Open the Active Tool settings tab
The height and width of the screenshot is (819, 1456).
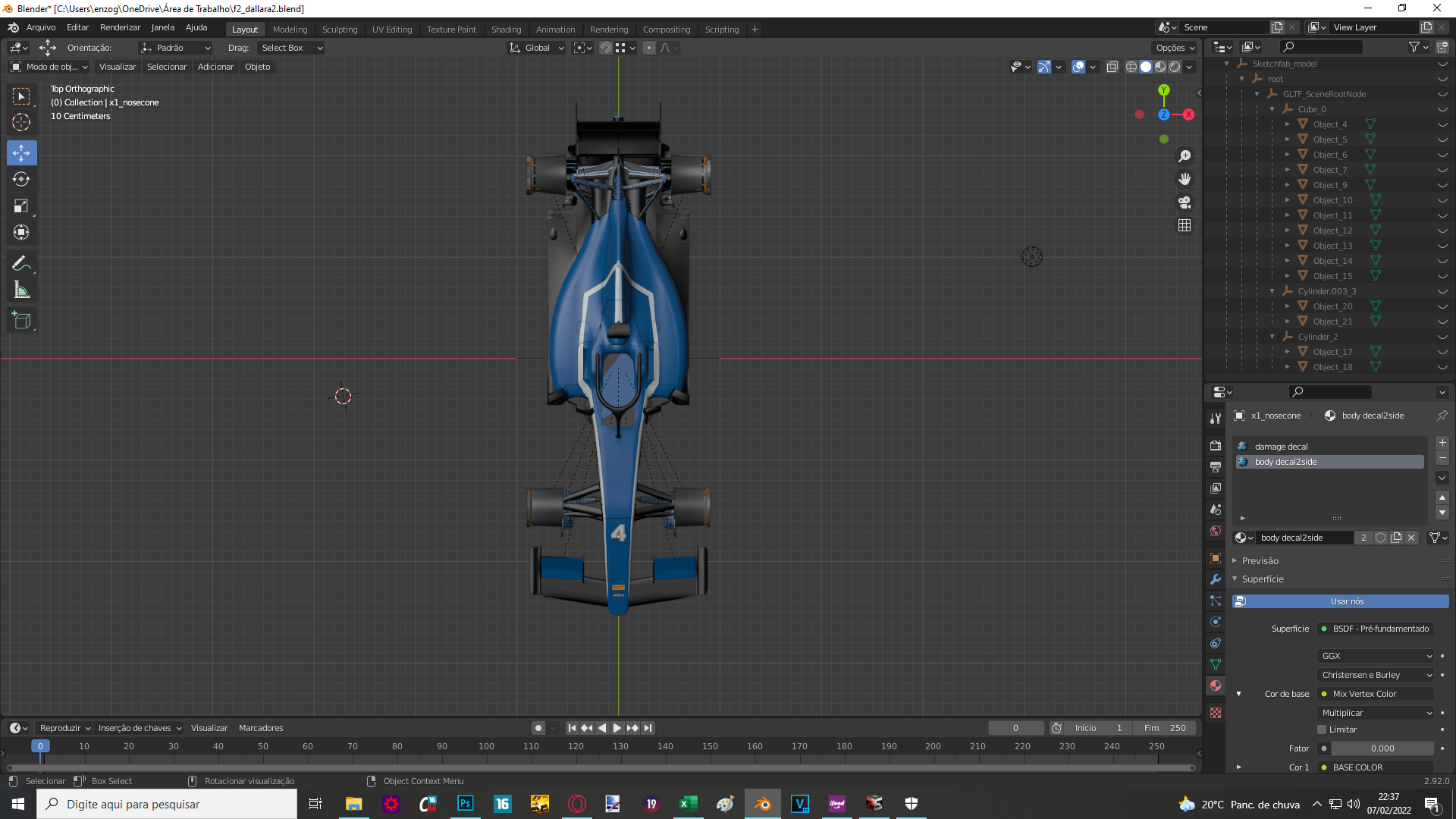point(1216,419)
